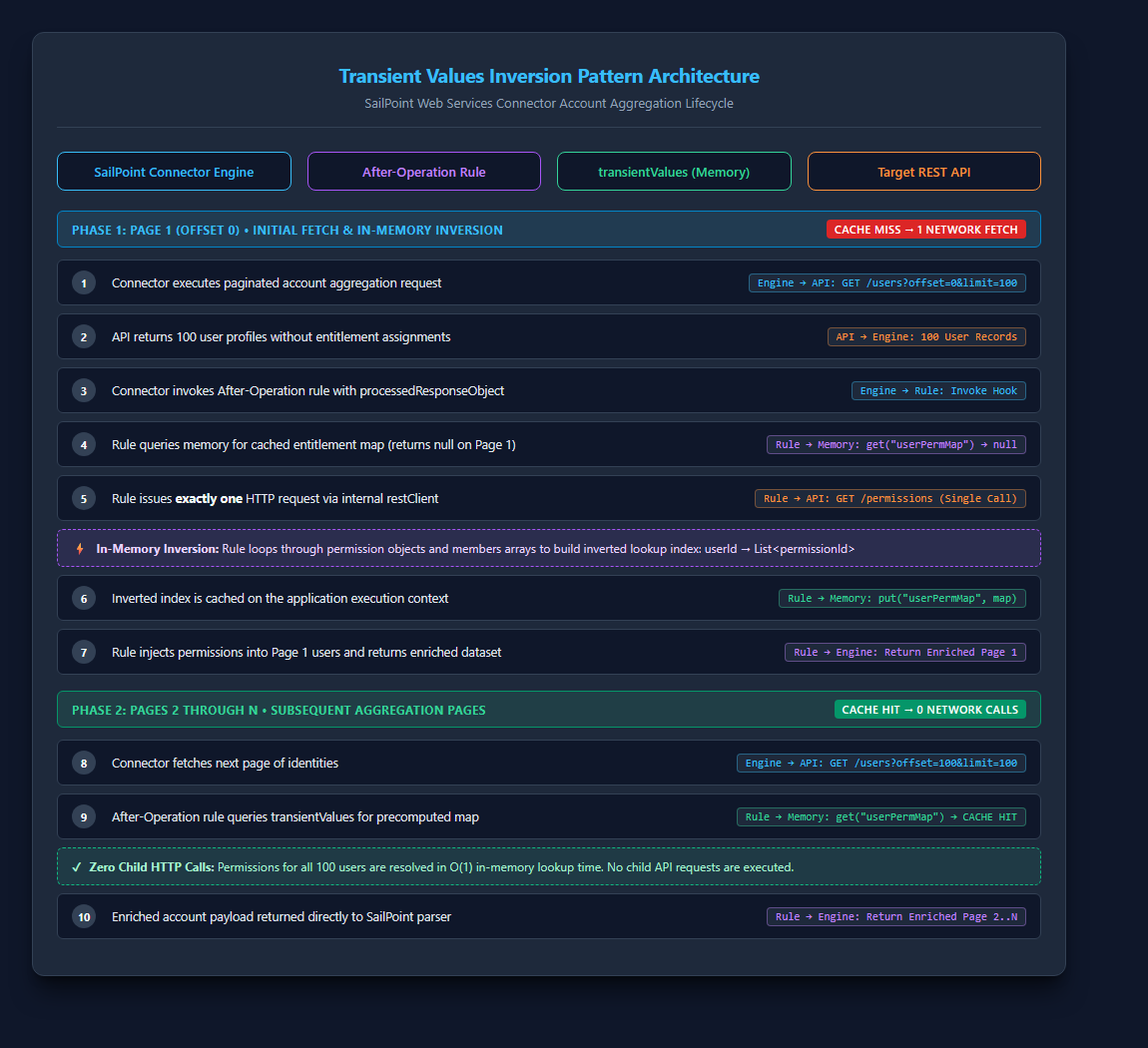Click the In-Memory Inversion callout text

click(475, 549)
